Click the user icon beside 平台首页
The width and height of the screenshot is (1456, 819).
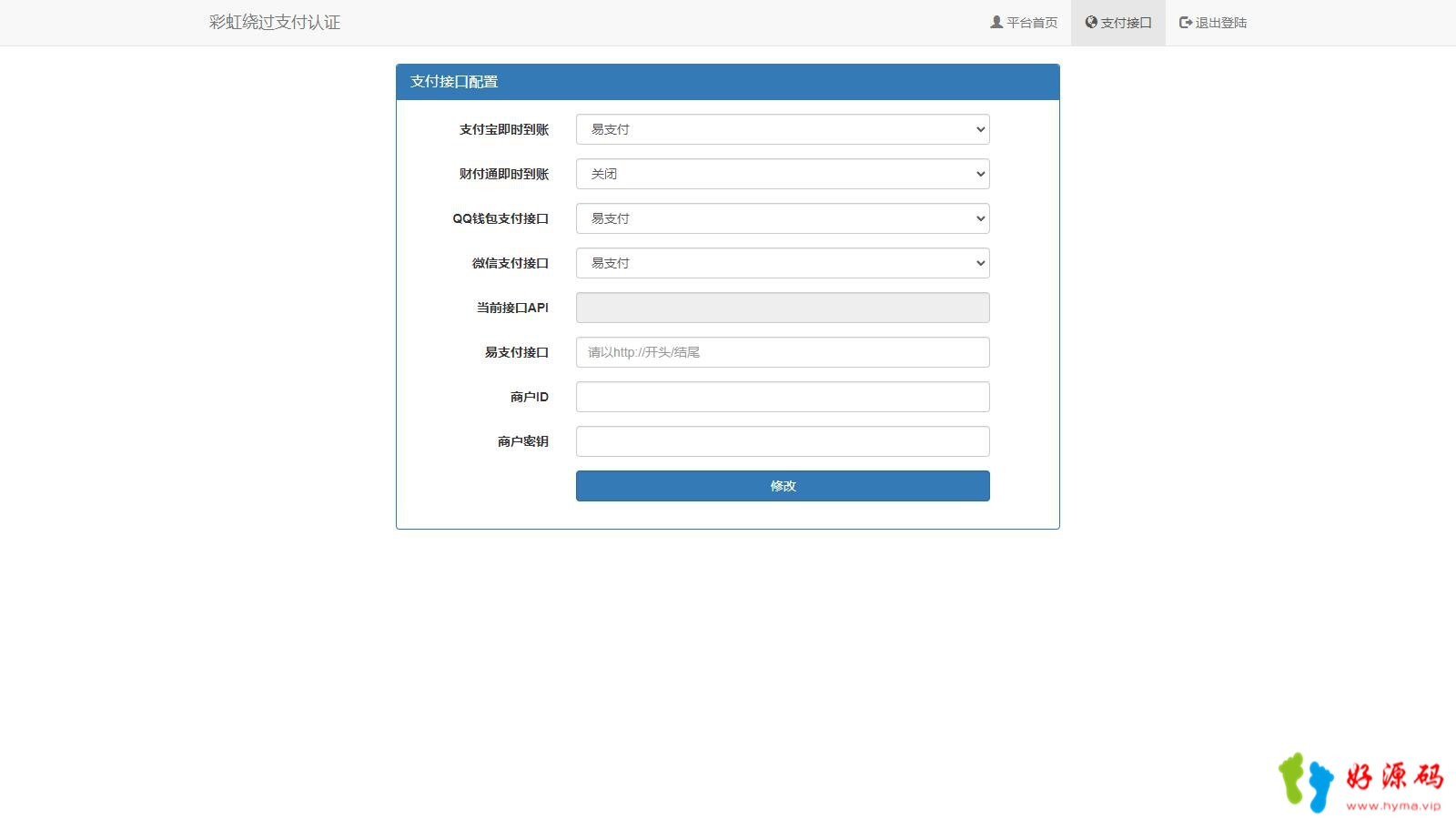996,22
